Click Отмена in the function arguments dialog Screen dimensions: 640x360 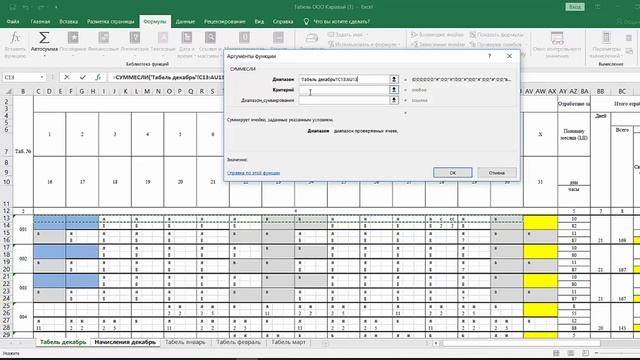point(497,173)
